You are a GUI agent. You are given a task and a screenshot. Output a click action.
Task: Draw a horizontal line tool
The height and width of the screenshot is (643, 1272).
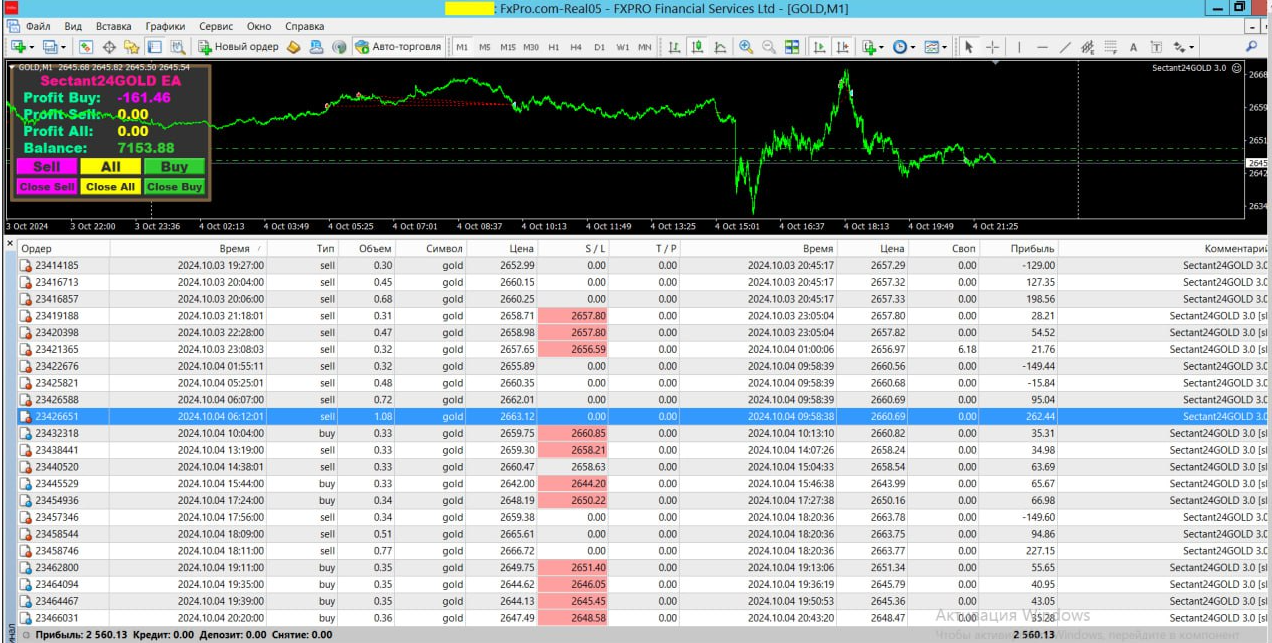pyautogui.click(x=1042, y=47)
